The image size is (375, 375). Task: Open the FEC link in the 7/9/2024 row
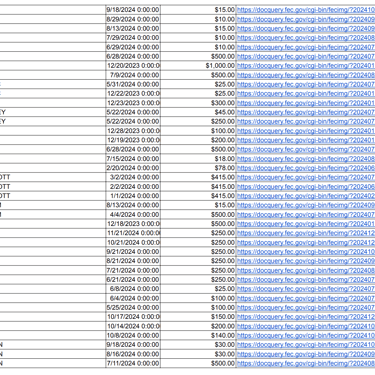306,75
